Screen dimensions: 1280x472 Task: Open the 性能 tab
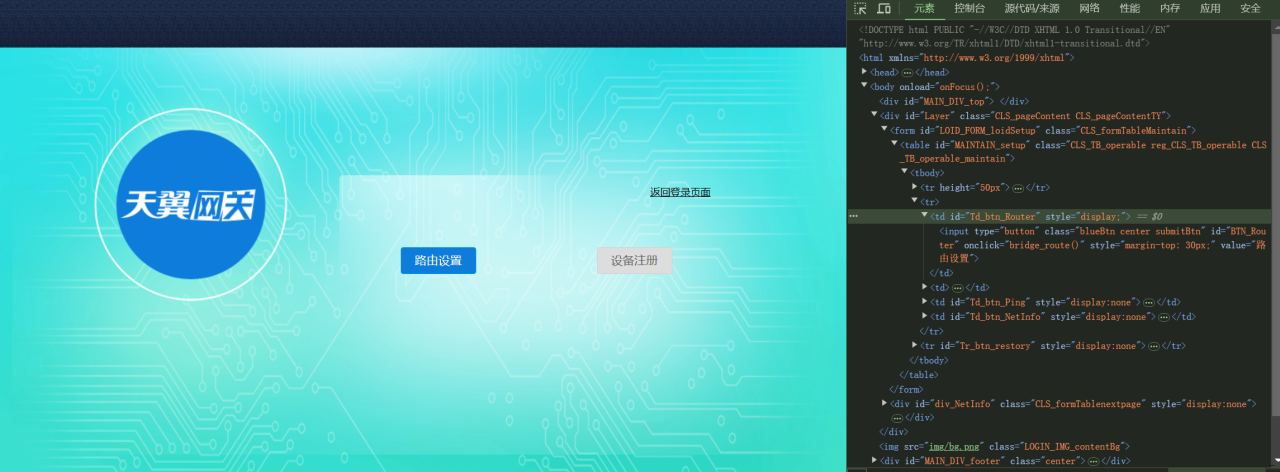coord(1130,8)
